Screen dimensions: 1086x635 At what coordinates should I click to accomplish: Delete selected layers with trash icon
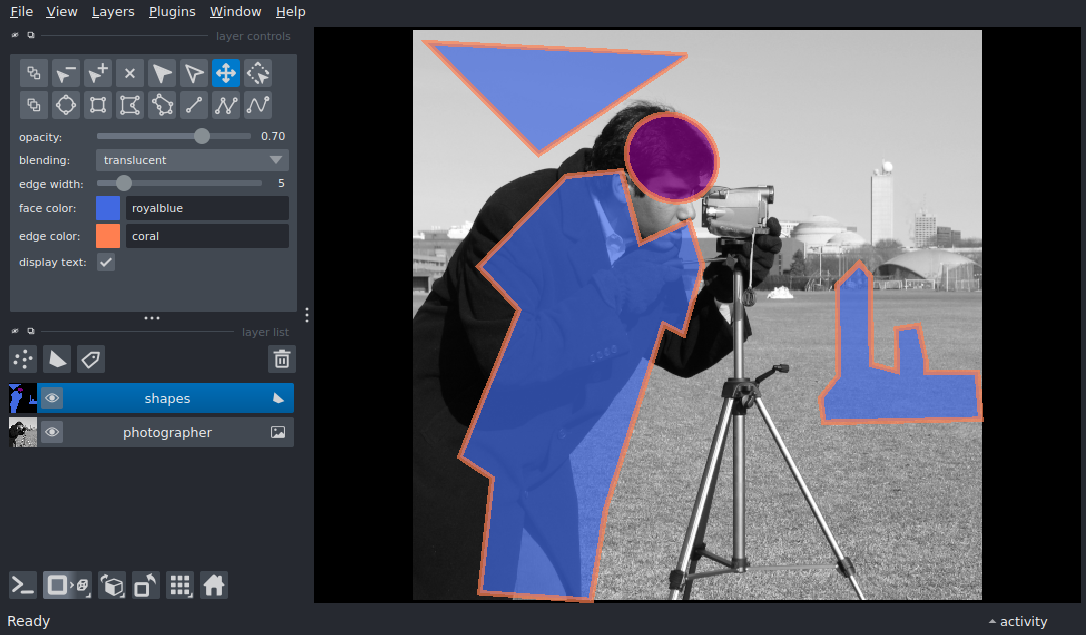(x=282, y=359)
